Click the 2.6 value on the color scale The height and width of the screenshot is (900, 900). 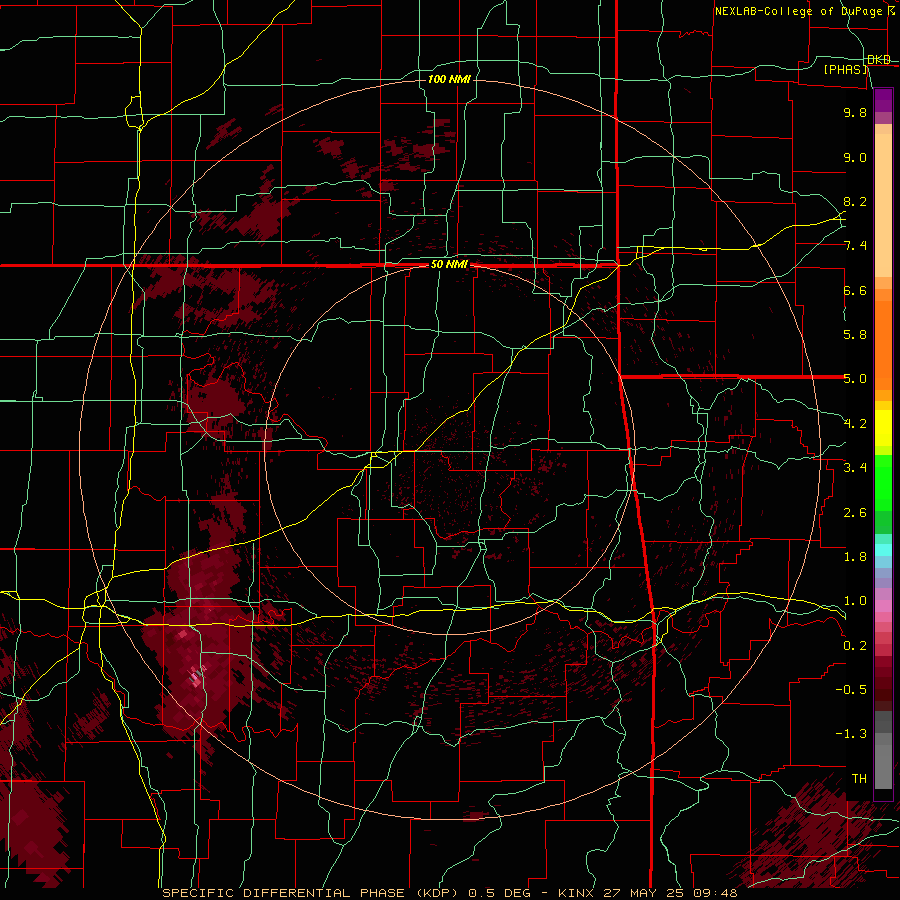[855, 513]
